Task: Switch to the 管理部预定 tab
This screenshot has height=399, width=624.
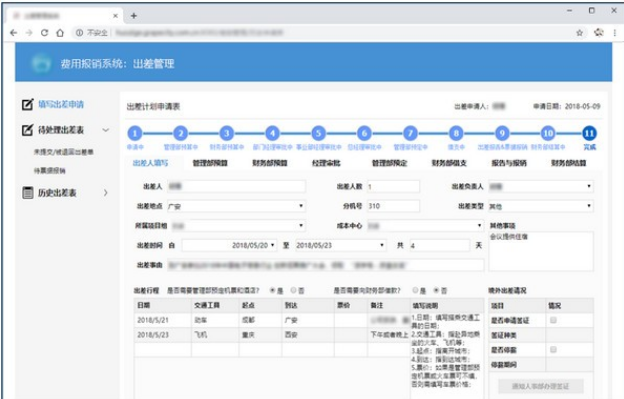Action: pyautogui.click(x=389, y=163)
